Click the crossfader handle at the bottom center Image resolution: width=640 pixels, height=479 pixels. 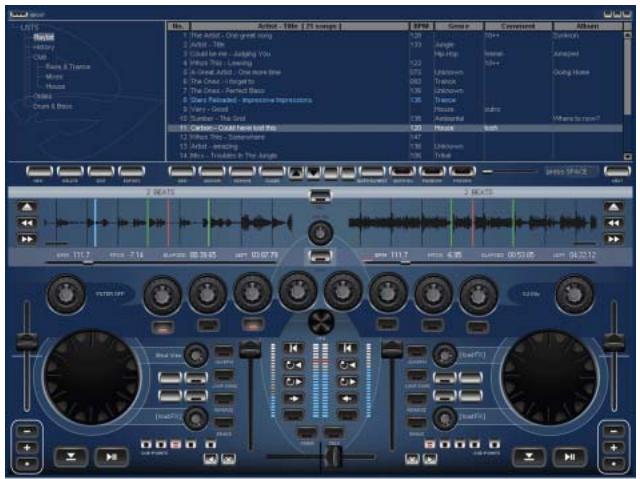(333, 457)
